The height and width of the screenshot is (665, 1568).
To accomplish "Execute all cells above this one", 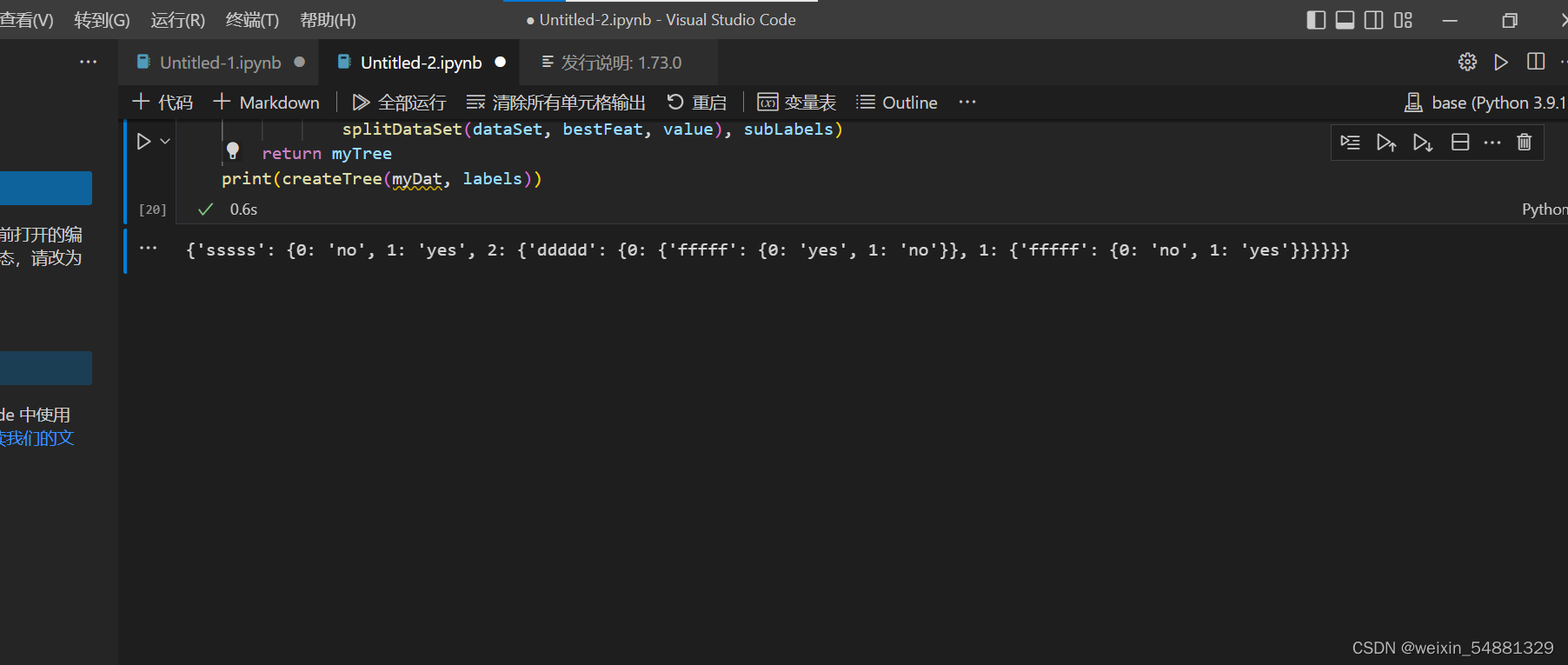I will pyautogui.click(x=1386, y=143).
